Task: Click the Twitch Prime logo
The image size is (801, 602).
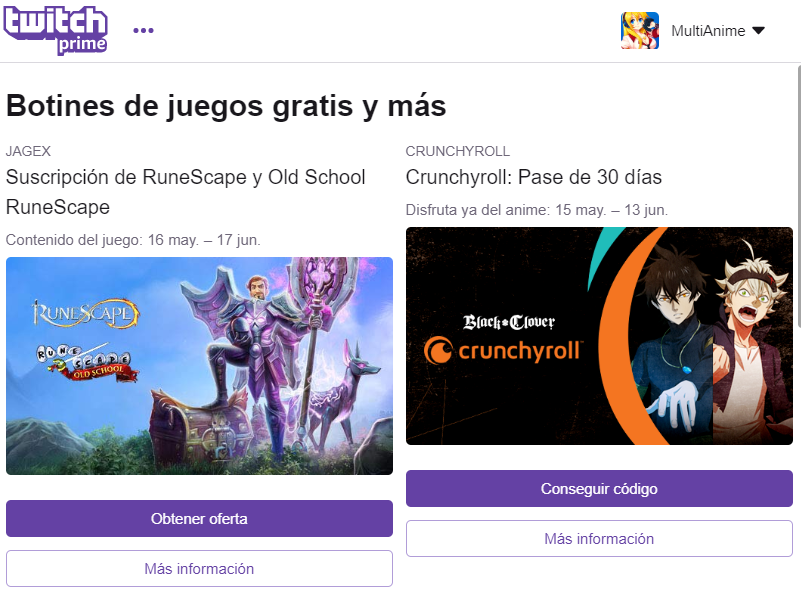Action: 55,30
